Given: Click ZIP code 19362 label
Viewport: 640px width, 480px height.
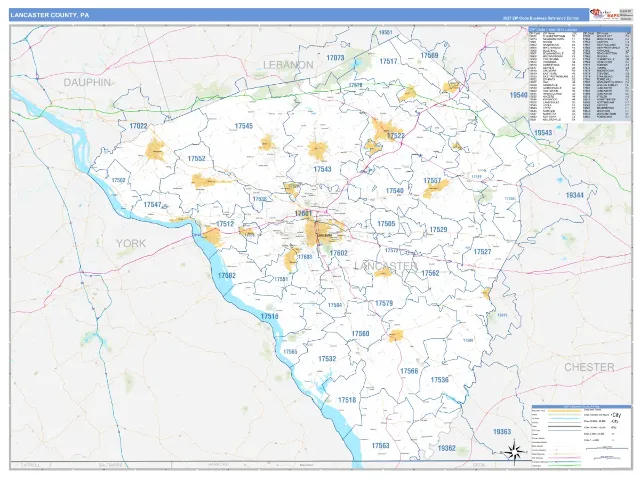Looking at the screenshot, I should tap(447, 448).
